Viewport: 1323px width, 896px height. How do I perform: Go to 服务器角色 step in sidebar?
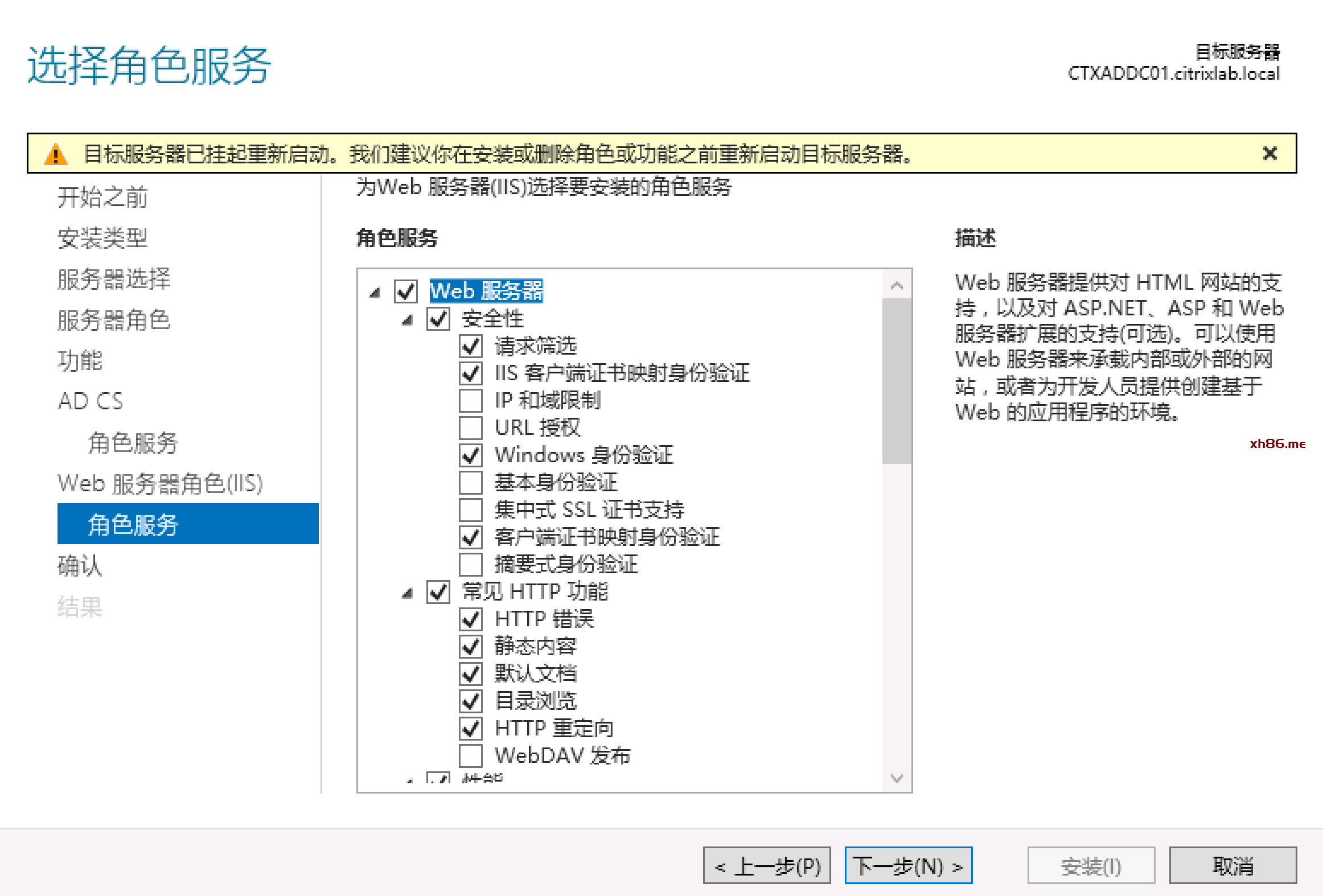pyautogui.click(x=114, y=320)
